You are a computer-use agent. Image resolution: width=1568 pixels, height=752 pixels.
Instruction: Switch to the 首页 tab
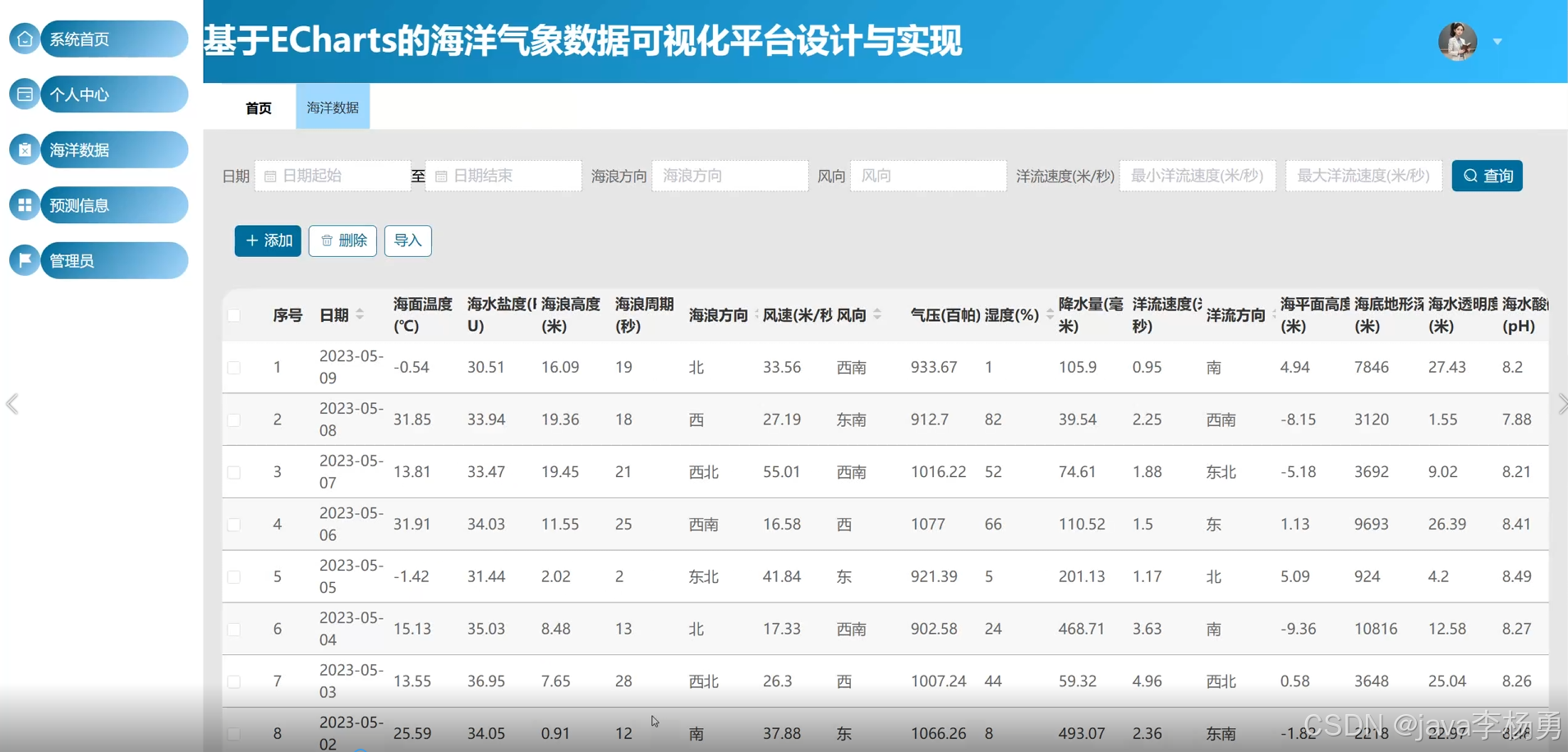[259, 108]
